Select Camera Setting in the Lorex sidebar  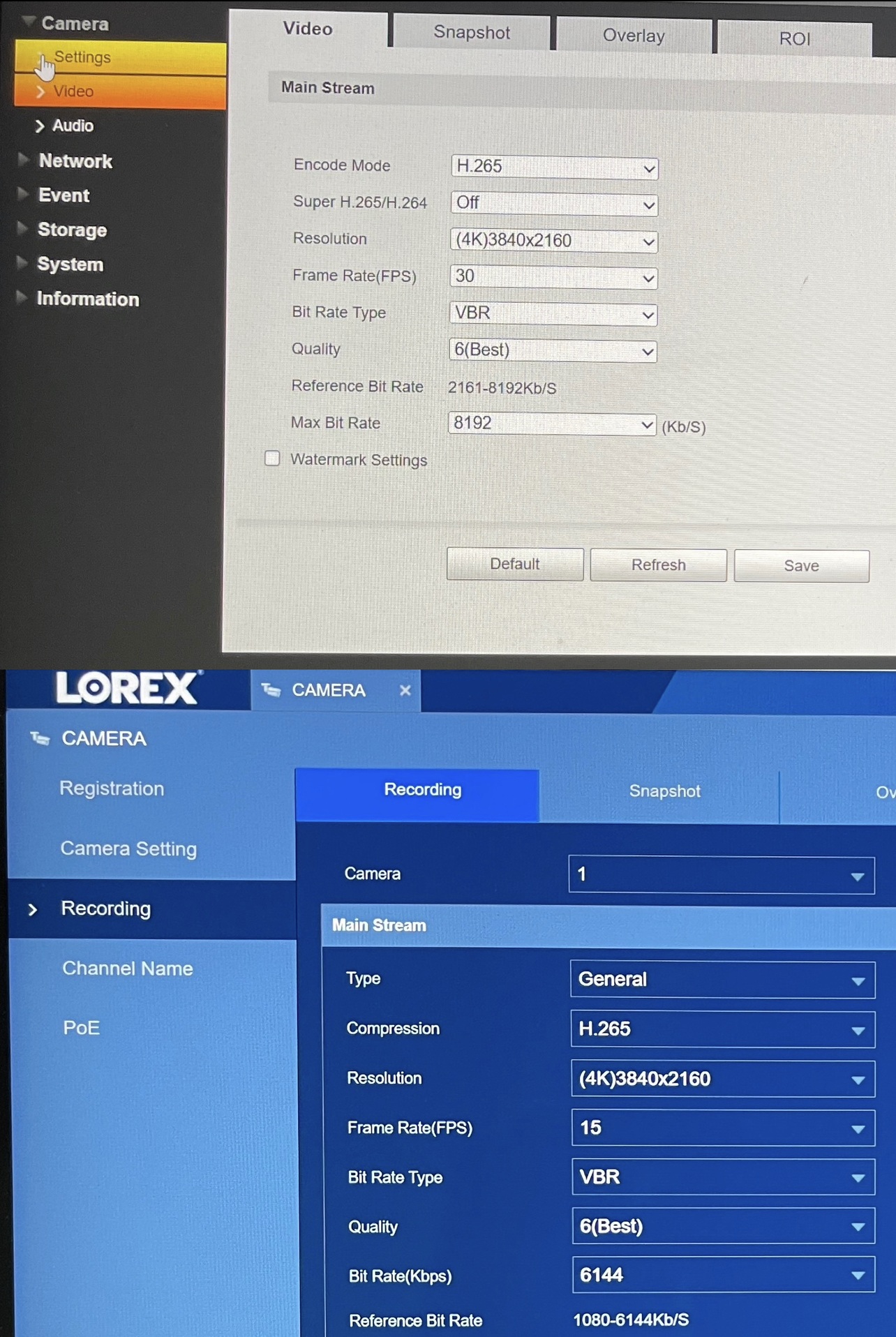click(x=128, y=849)
